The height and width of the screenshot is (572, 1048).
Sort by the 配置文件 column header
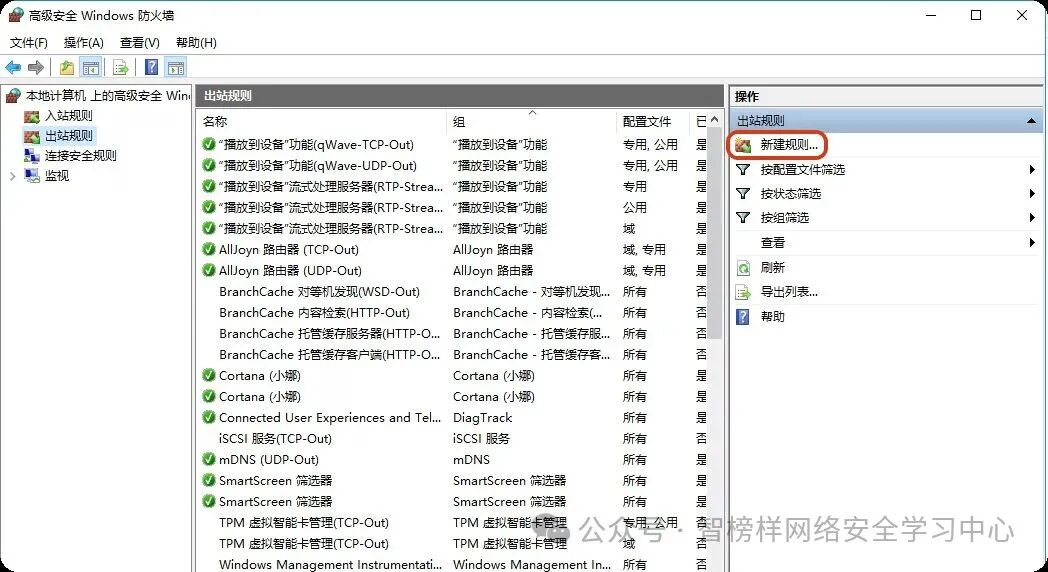(652, 122)
